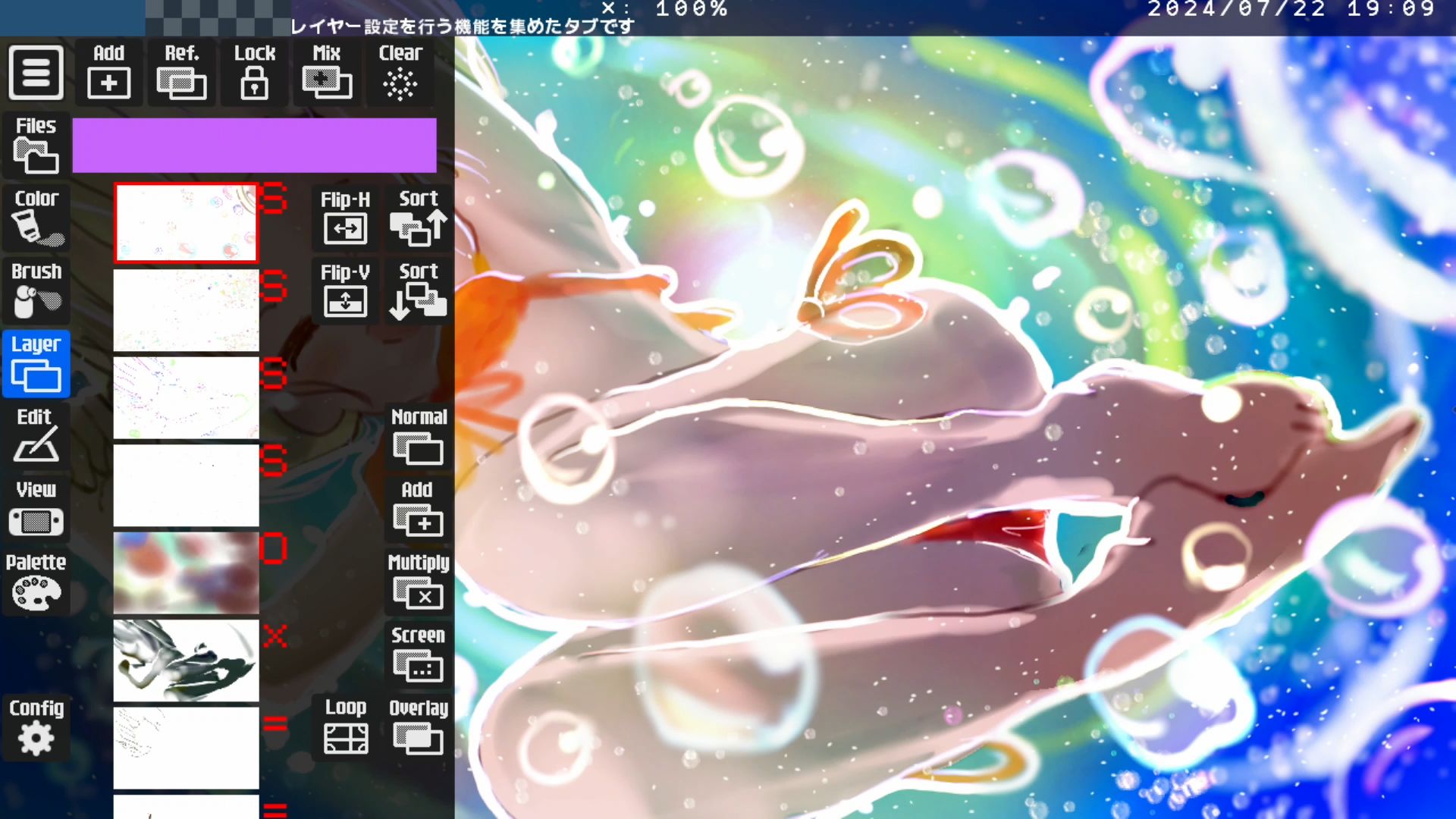Image resolution: width=1456 pixels, height=819 pixels.
Task: Select the grayscale sketch layer thumbnail
Action: pyautogui.click(x=186, y=660)
